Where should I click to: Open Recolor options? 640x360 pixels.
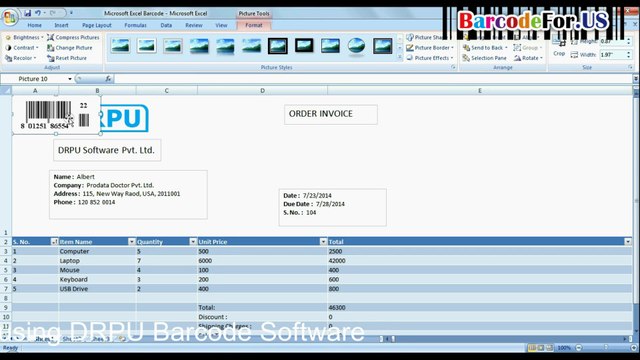tap(20, 58)
